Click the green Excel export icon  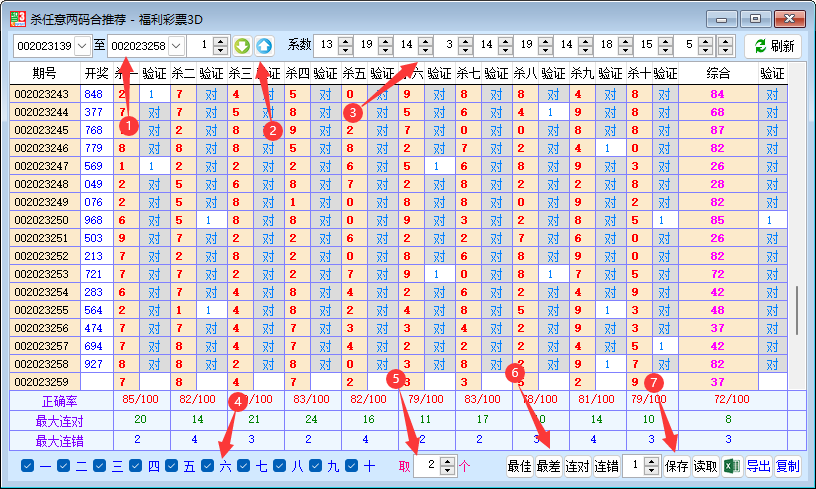click(x=732, y=466)
